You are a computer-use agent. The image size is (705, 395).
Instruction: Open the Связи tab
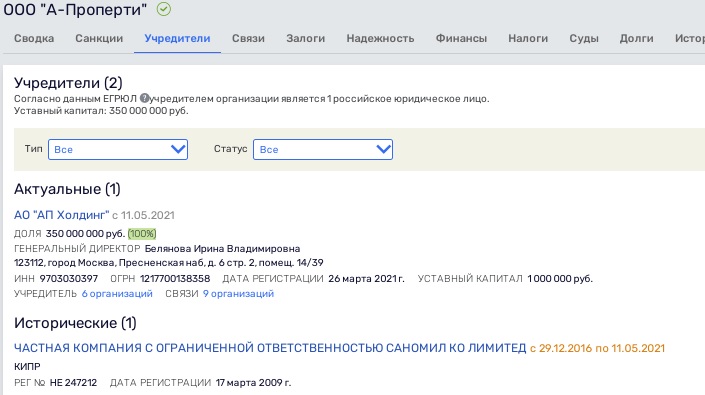point(248,39)
